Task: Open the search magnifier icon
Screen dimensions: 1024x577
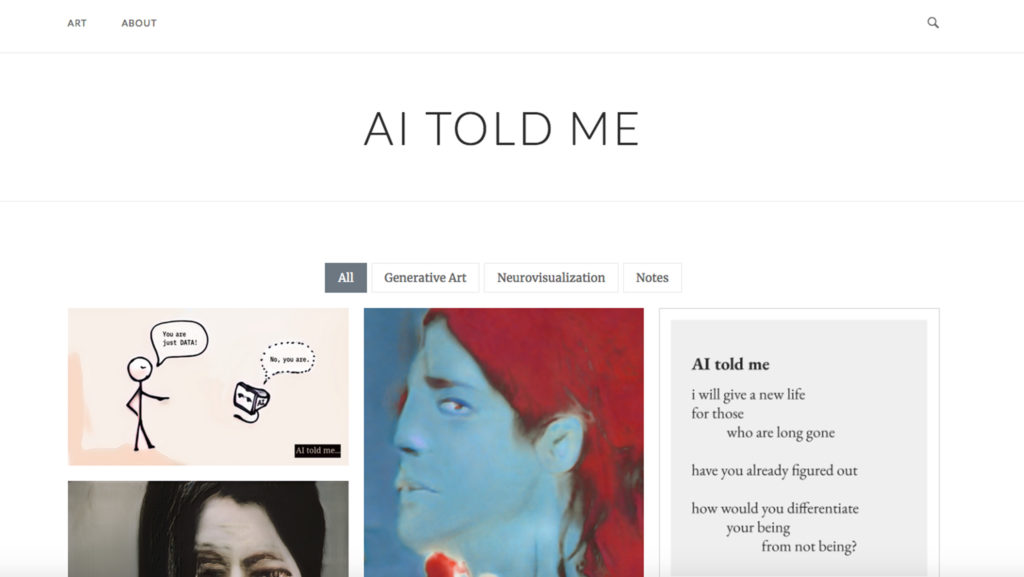Action: (x=933, y=23)
